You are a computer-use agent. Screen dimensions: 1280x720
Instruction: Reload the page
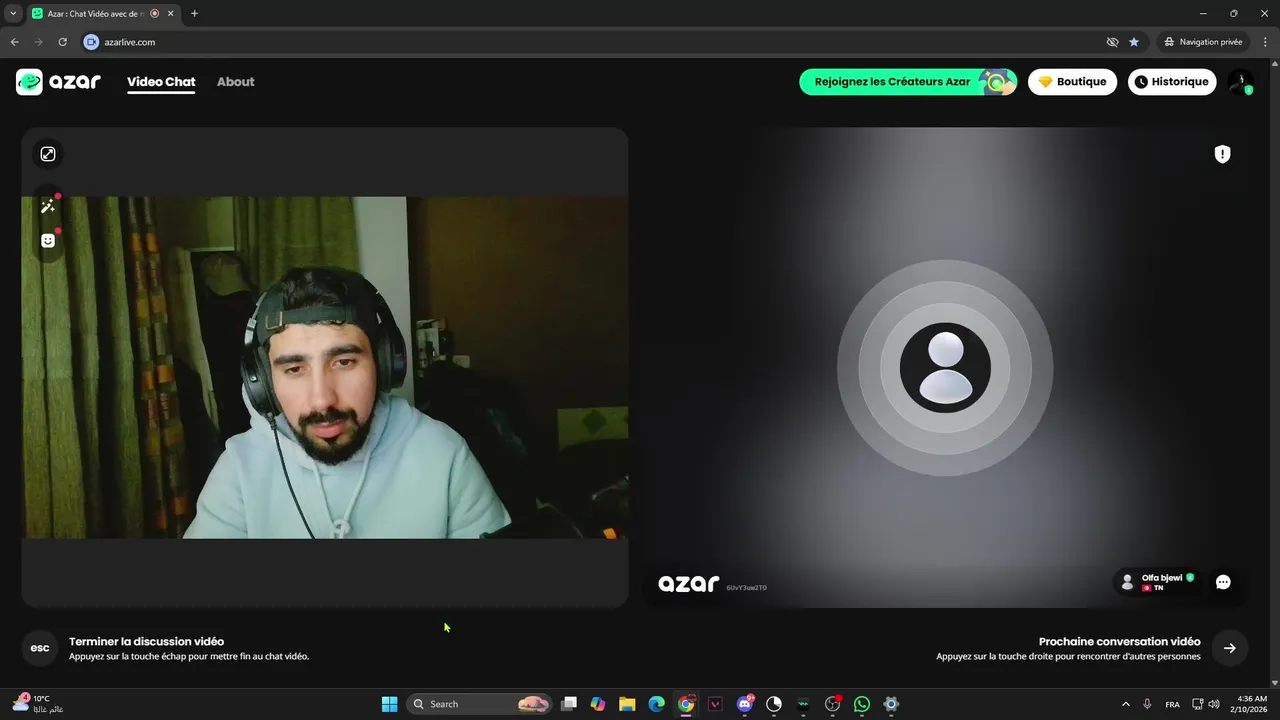pos(62,42)
